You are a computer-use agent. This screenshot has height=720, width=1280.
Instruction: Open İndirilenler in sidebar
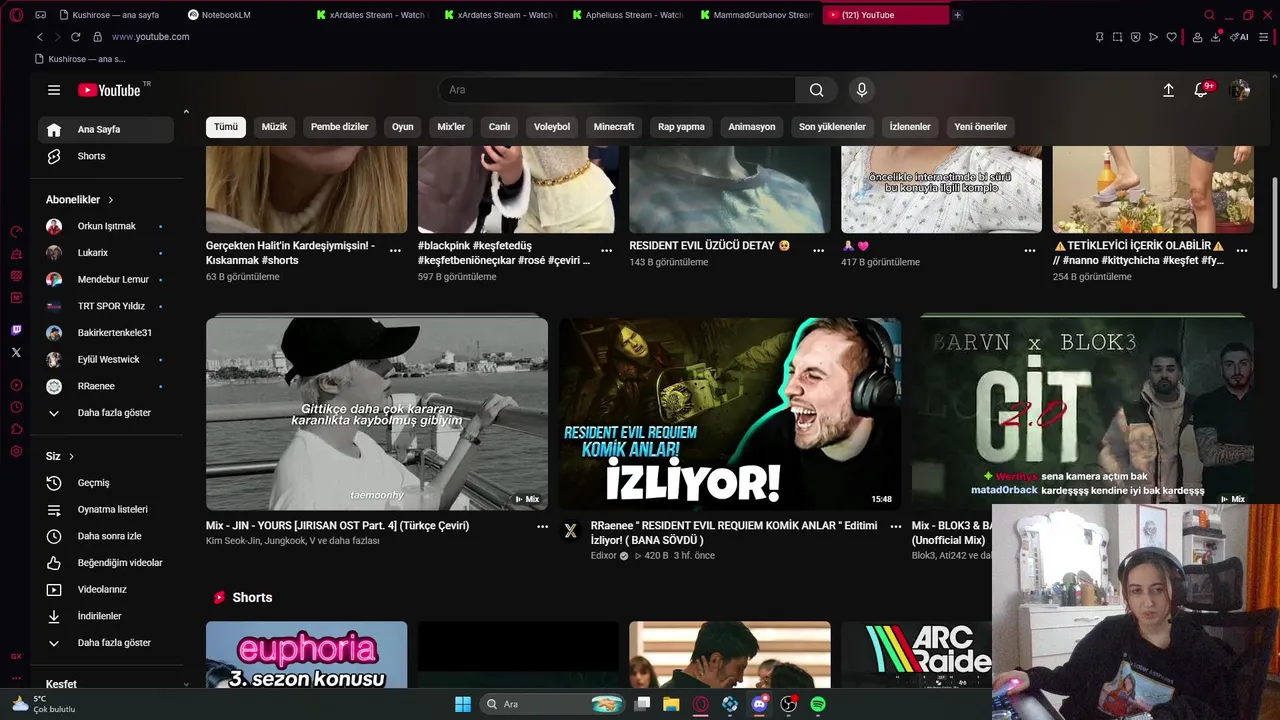point(106,616)
